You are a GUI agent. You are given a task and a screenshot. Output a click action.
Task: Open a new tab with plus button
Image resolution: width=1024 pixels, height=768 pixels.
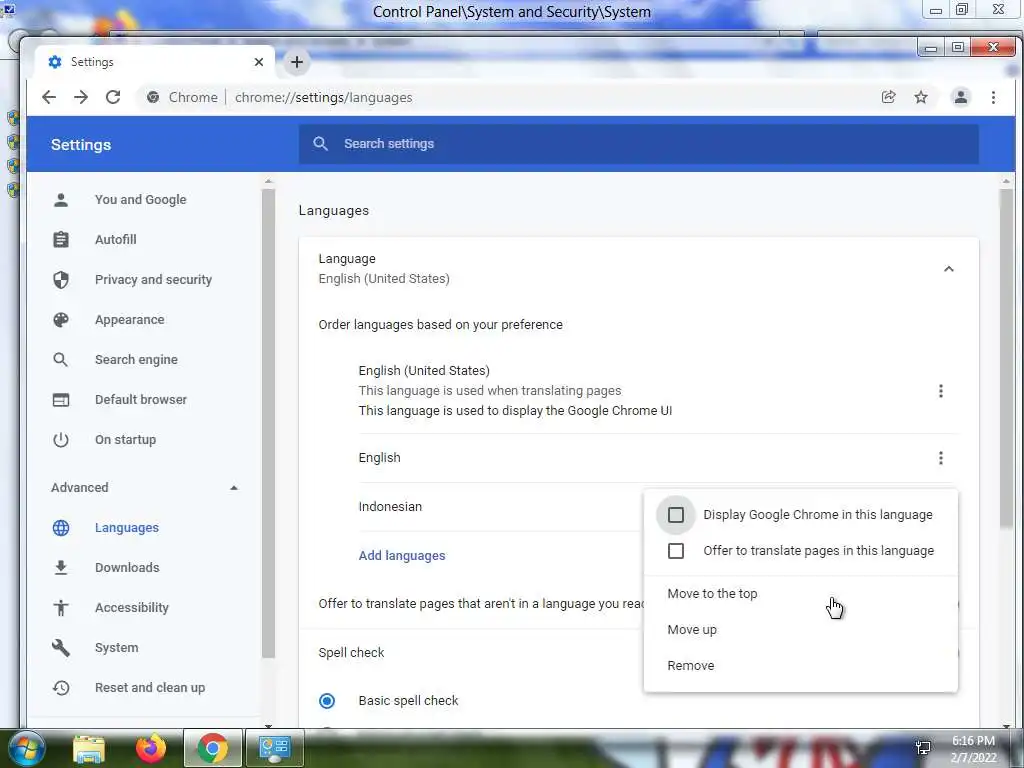coord(297,62)
